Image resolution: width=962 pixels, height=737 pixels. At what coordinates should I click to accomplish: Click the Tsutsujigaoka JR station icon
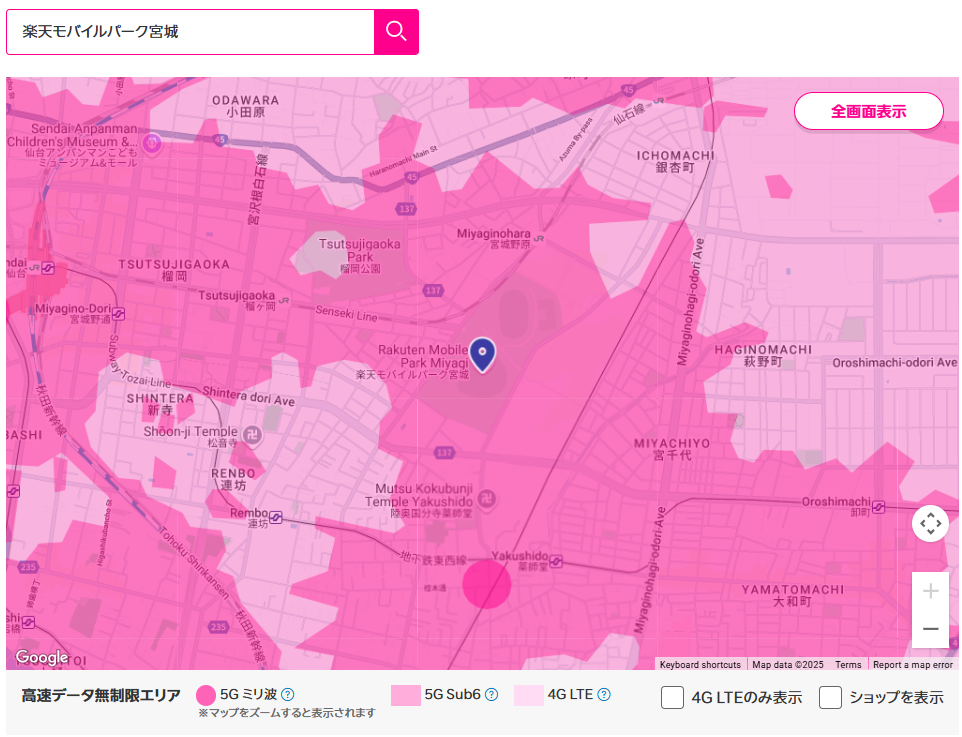[x=283, y=301]
